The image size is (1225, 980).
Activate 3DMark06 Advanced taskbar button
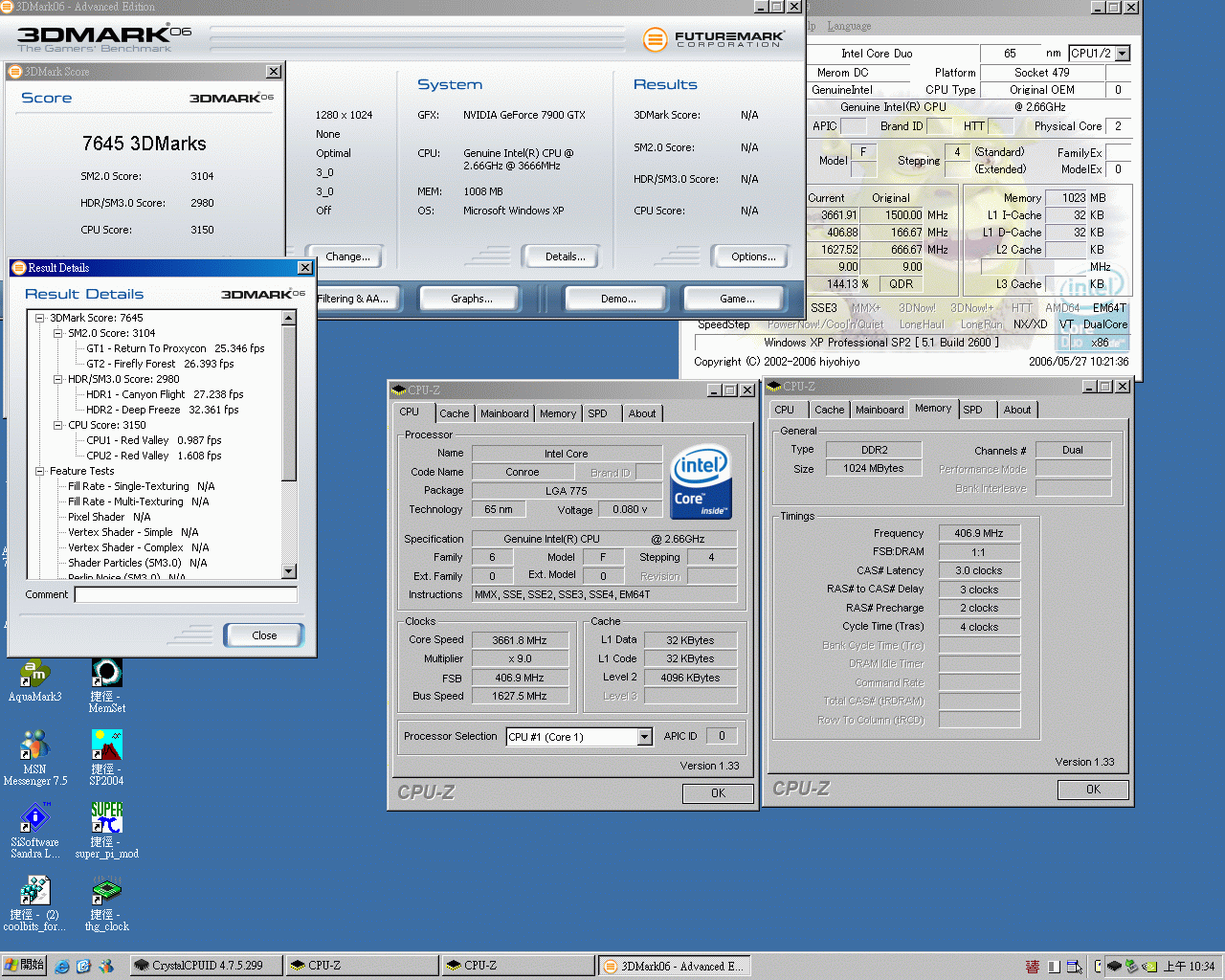pyautogui.click(x=675, y=966)
